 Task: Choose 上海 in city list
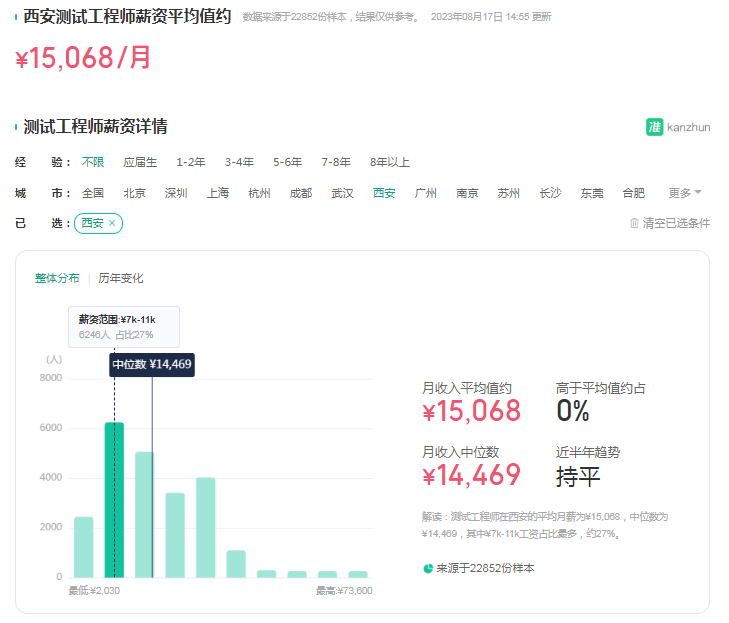(x=218, y=192)
